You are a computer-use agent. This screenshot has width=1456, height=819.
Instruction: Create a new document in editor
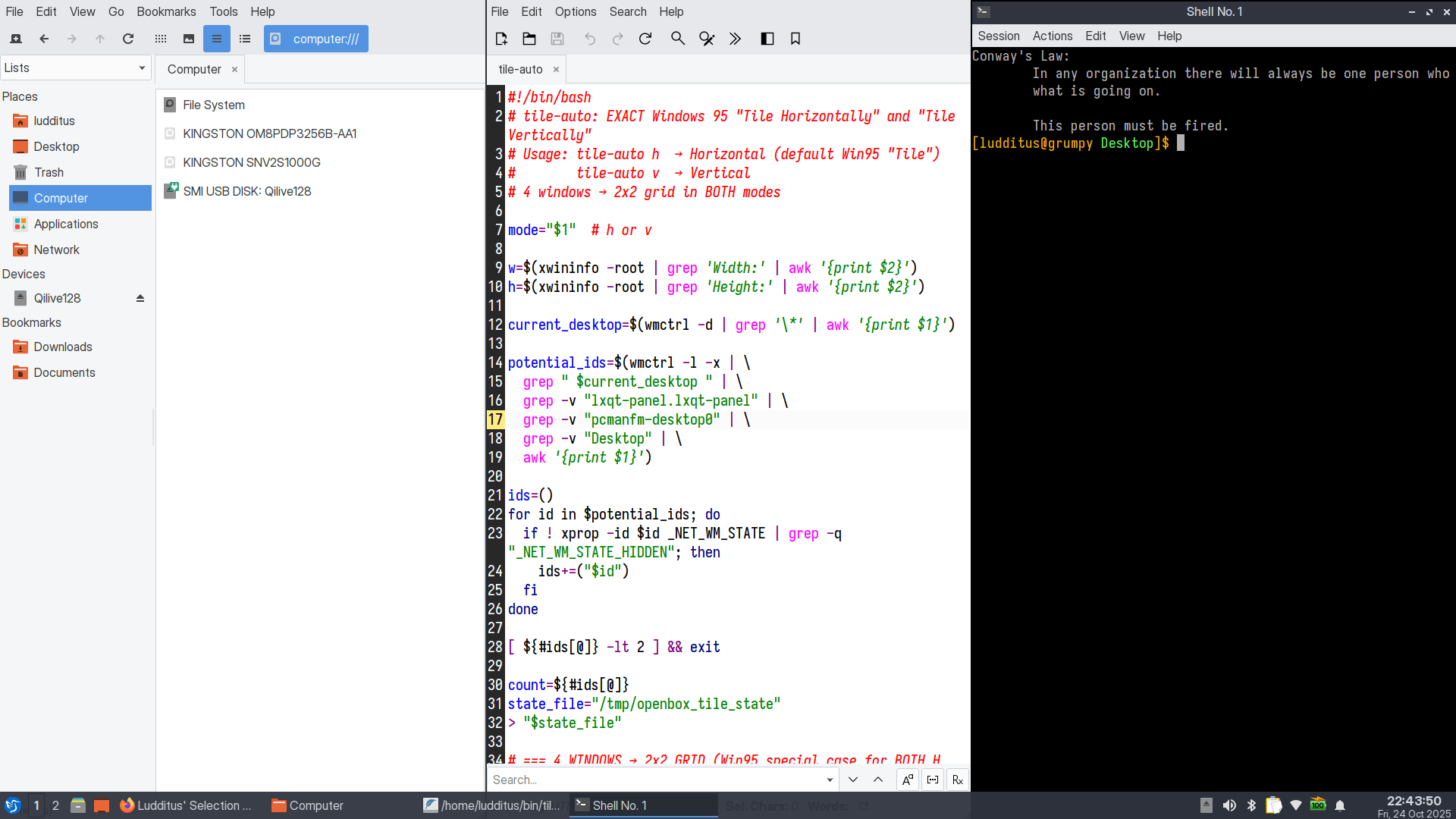pos(501,39)
